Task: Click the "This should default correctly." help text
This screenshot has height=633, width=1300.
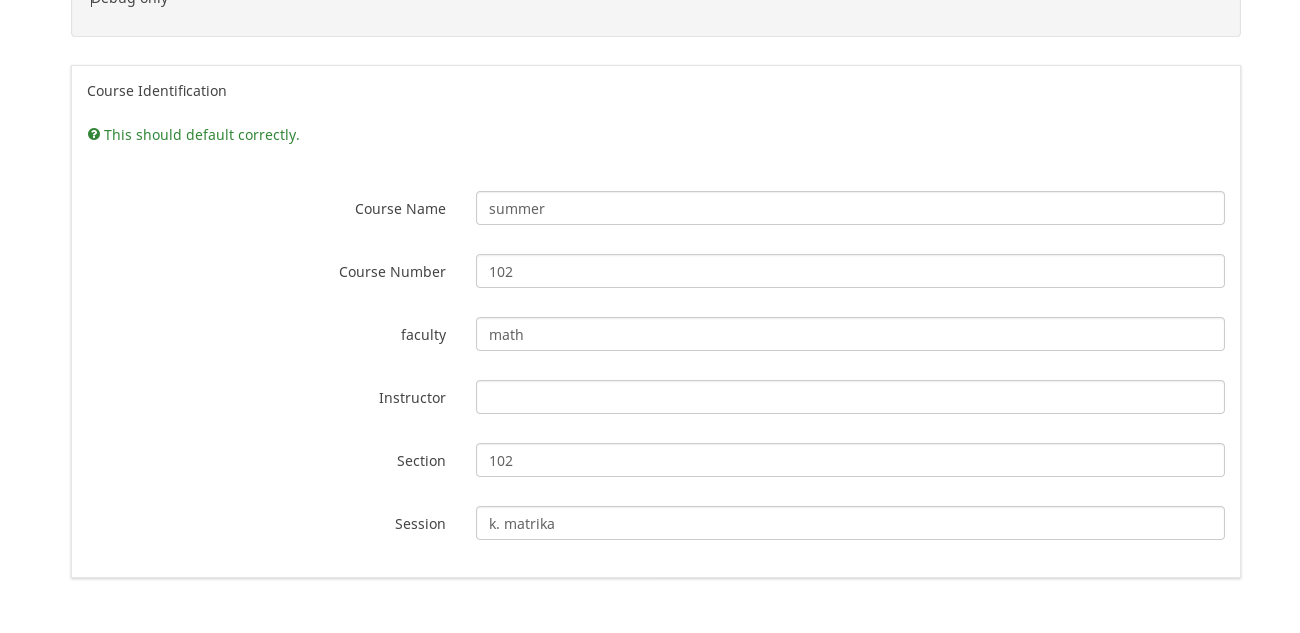Action: tap(202, 135)
